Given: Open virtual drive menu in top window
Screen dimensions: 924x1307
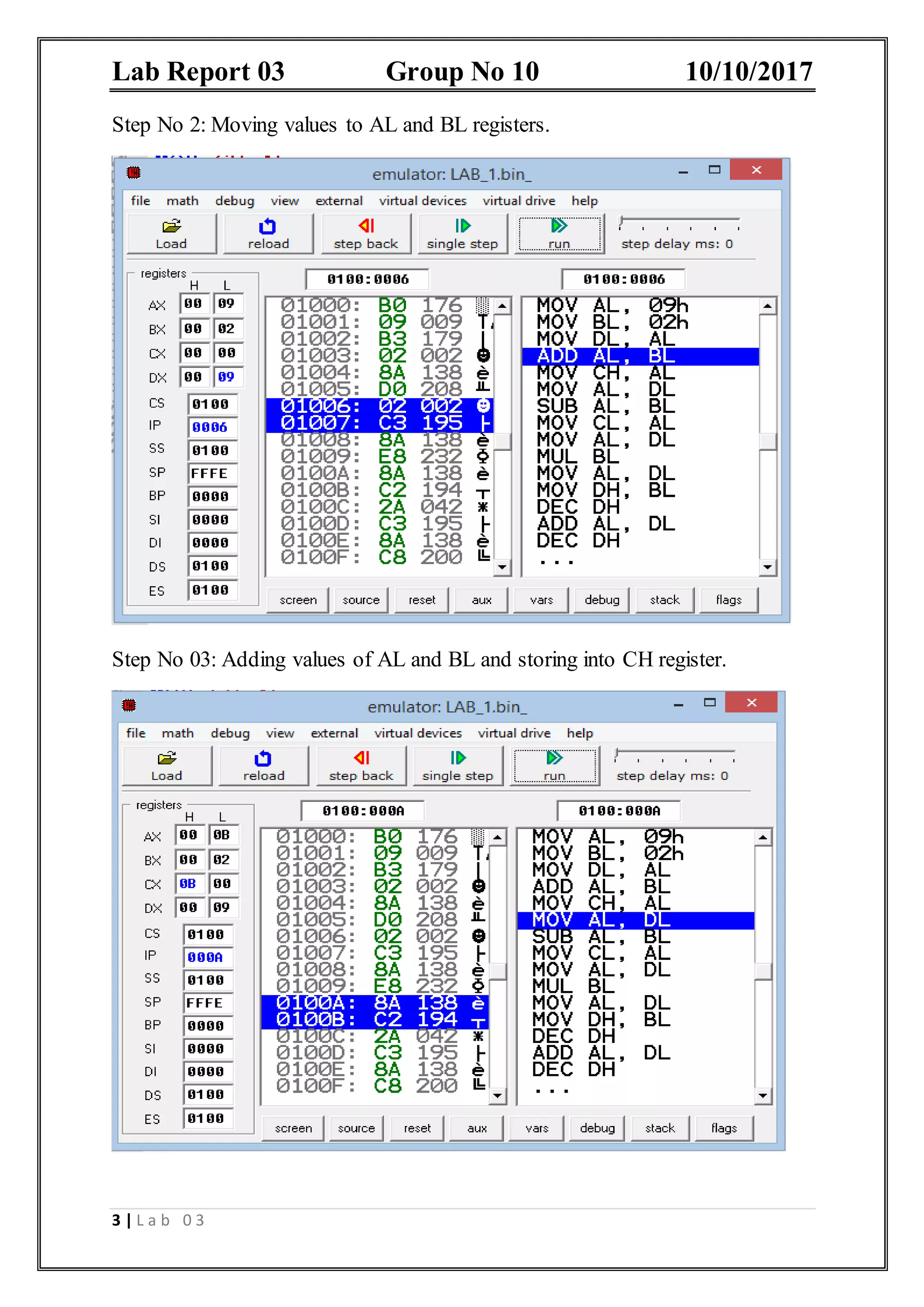Looking at the screenshot, I should tap(519, 201).
